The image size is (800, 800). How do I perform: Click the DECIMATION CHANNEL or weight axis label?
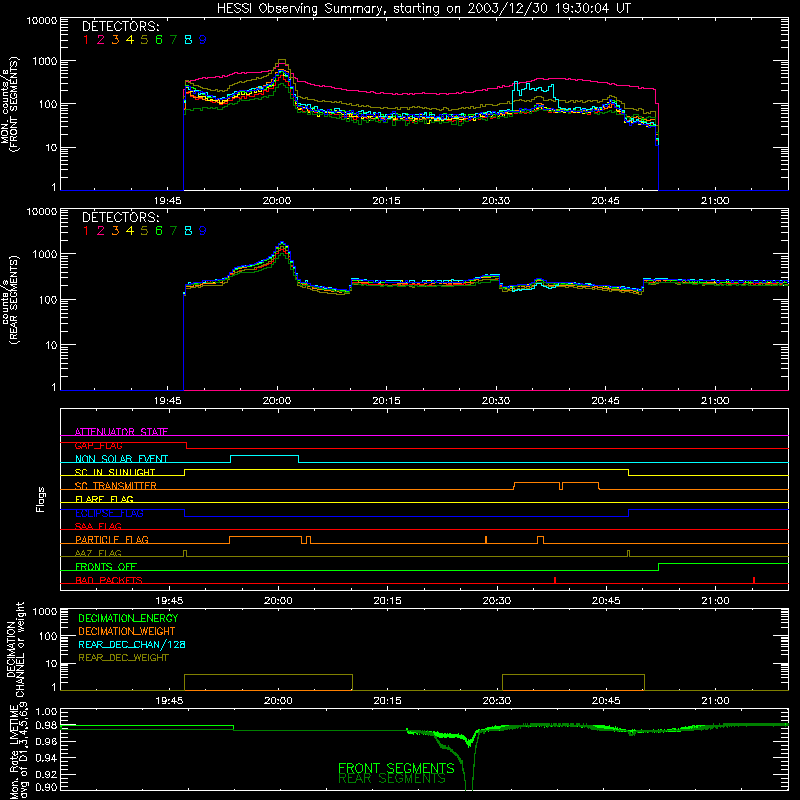tap(15, 649)
